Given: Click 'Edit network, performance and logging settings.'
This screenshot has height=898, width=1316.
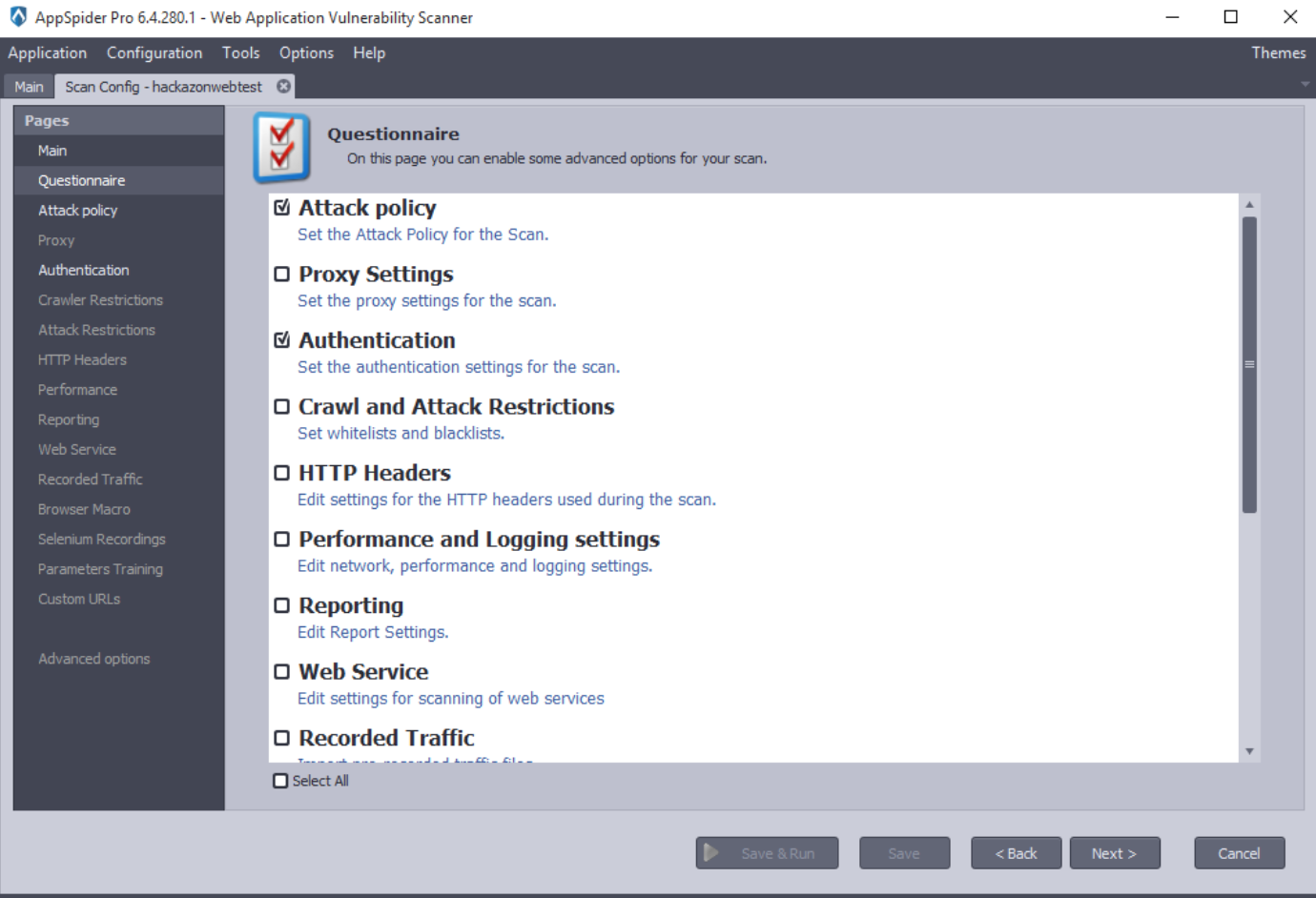Looking at the screenshot, I should tap(475, 566).
